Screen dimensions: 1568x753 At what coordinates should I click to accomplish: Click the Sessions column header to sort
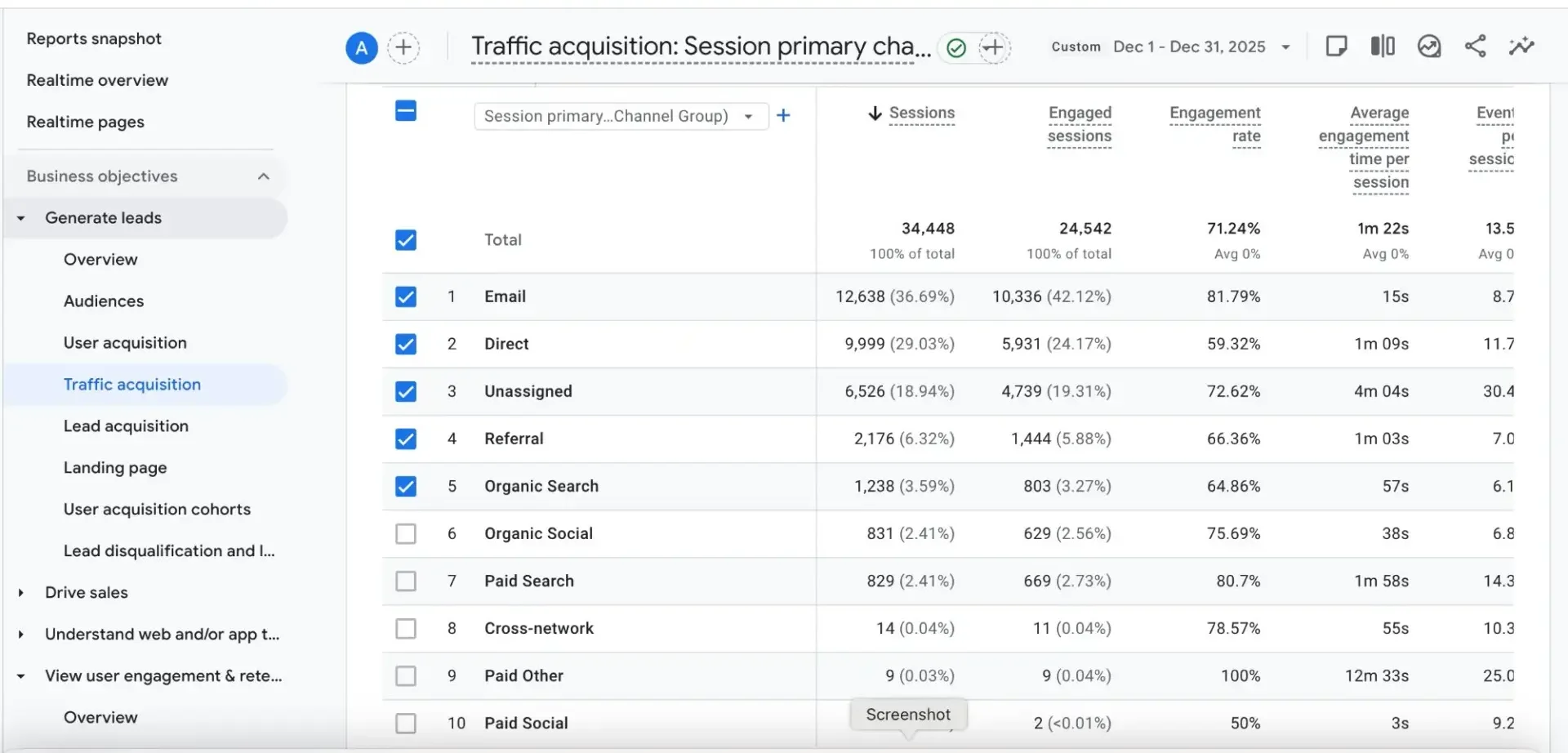pyautogui.click(x=921, y=114)
